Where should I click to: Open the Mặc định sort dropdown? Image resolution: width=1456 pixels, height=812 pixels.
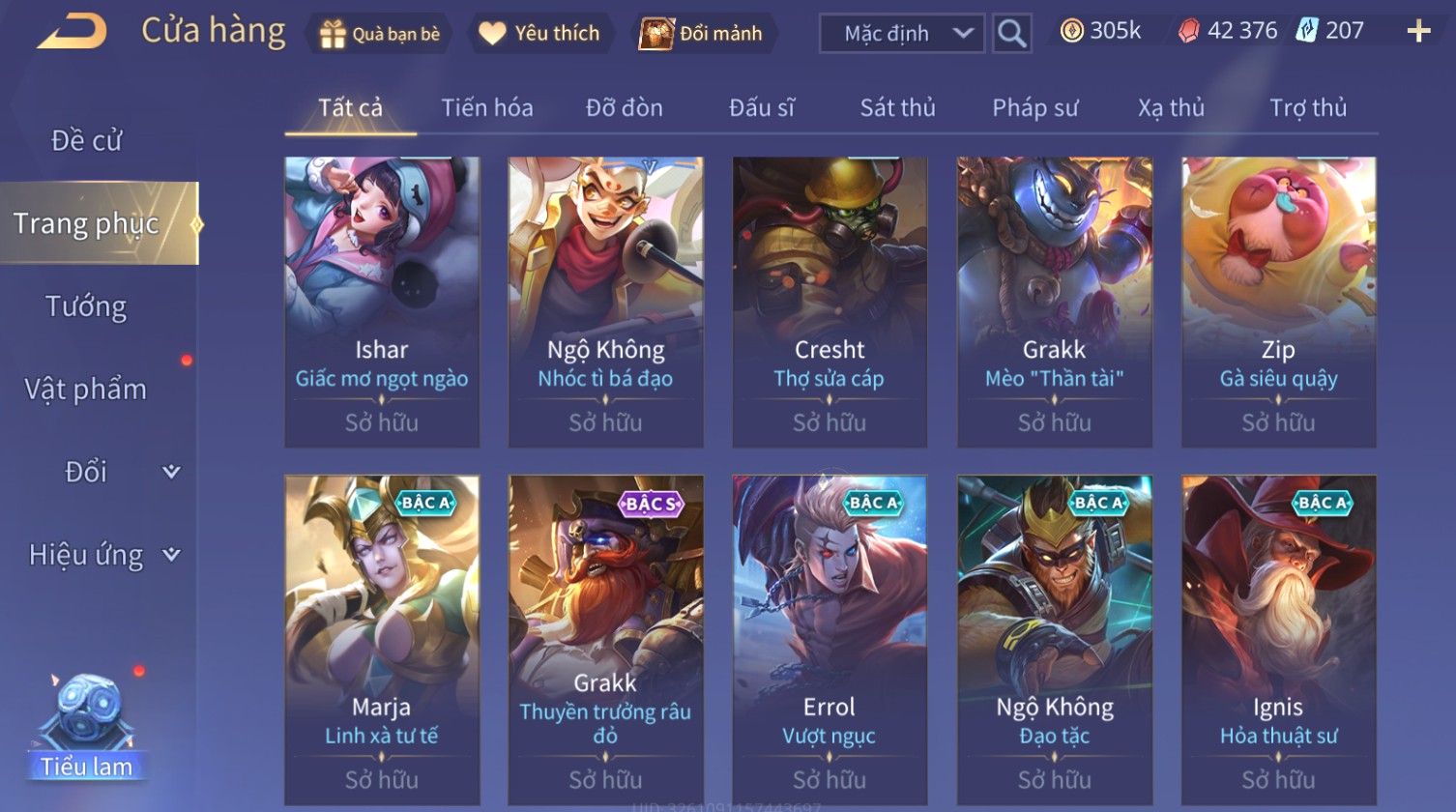pos(902,34)
